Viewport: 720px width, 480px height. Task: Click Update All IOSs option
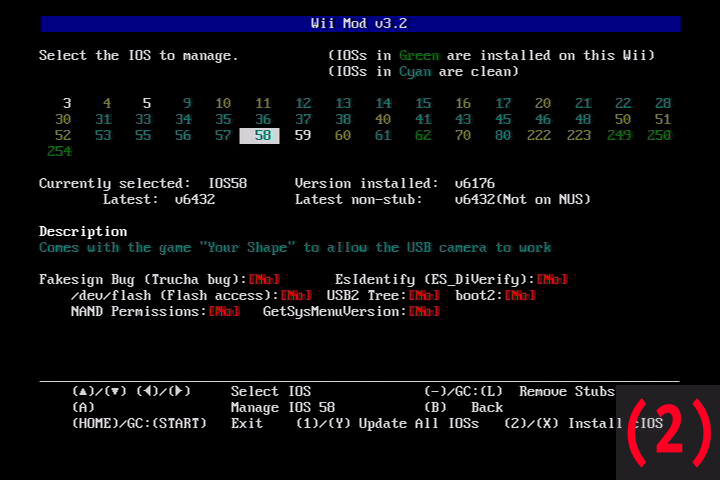[419, 424]
